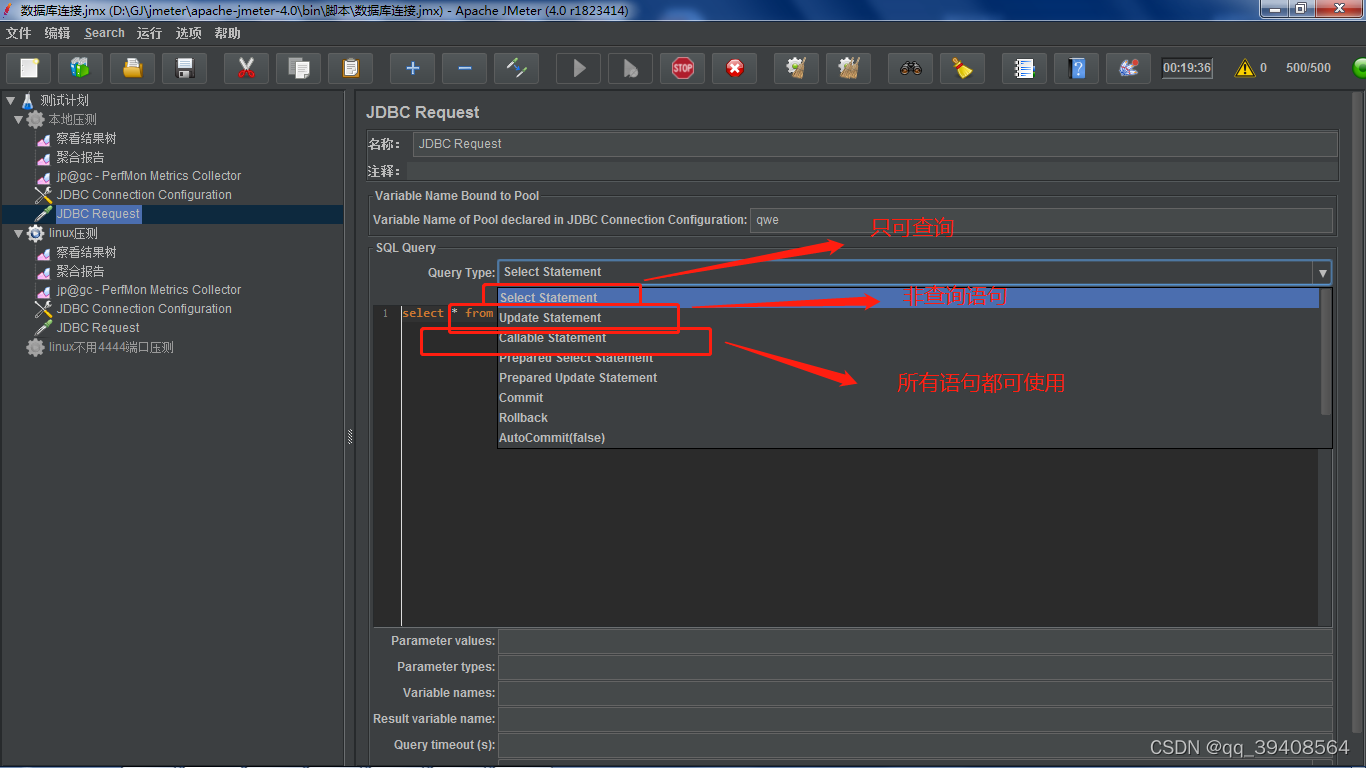
Task: Click the Result variable name field
Action: point(915,719)
